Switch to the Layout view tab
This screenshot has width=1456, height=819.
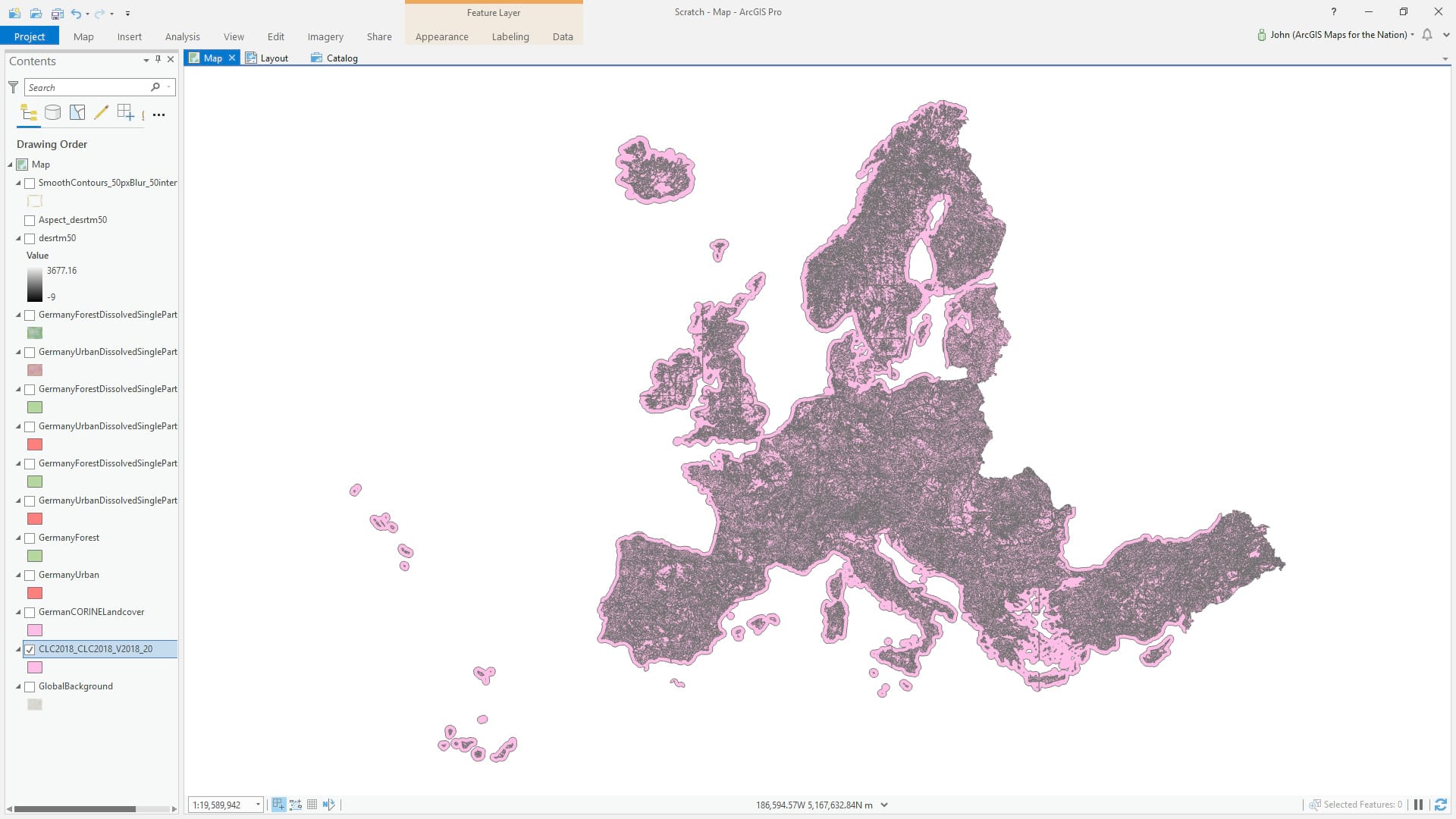[x=267, y=58]
